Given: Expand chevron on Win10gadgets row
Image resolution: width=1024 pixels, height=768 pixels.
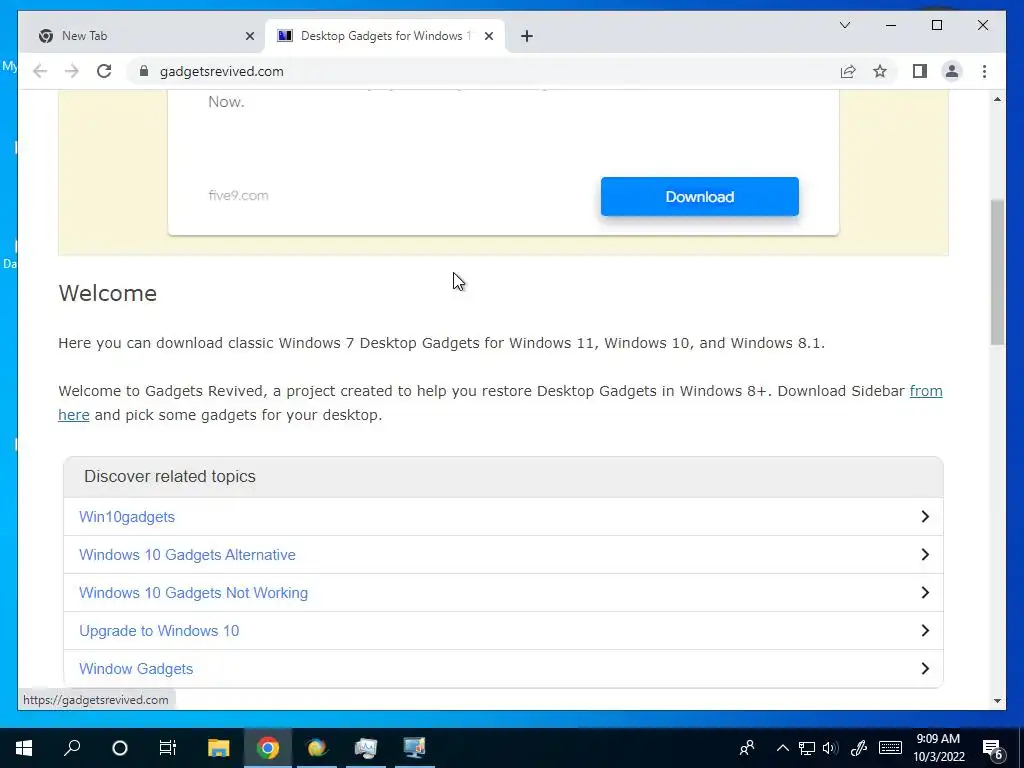Looking at the screenshot, I should (x=925, y=517).
